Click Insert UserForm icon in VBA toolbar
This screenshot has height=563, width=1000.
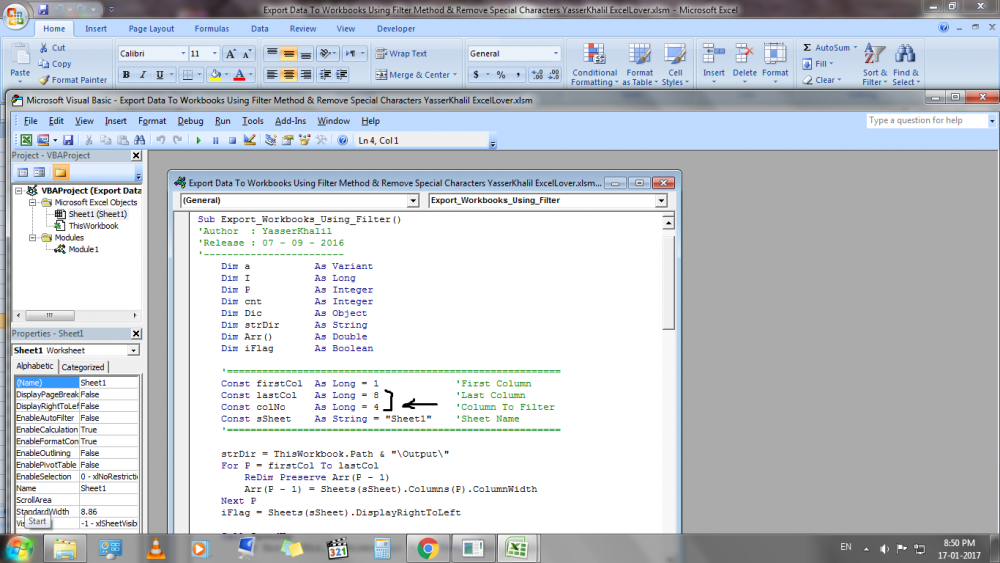[43, 140]
